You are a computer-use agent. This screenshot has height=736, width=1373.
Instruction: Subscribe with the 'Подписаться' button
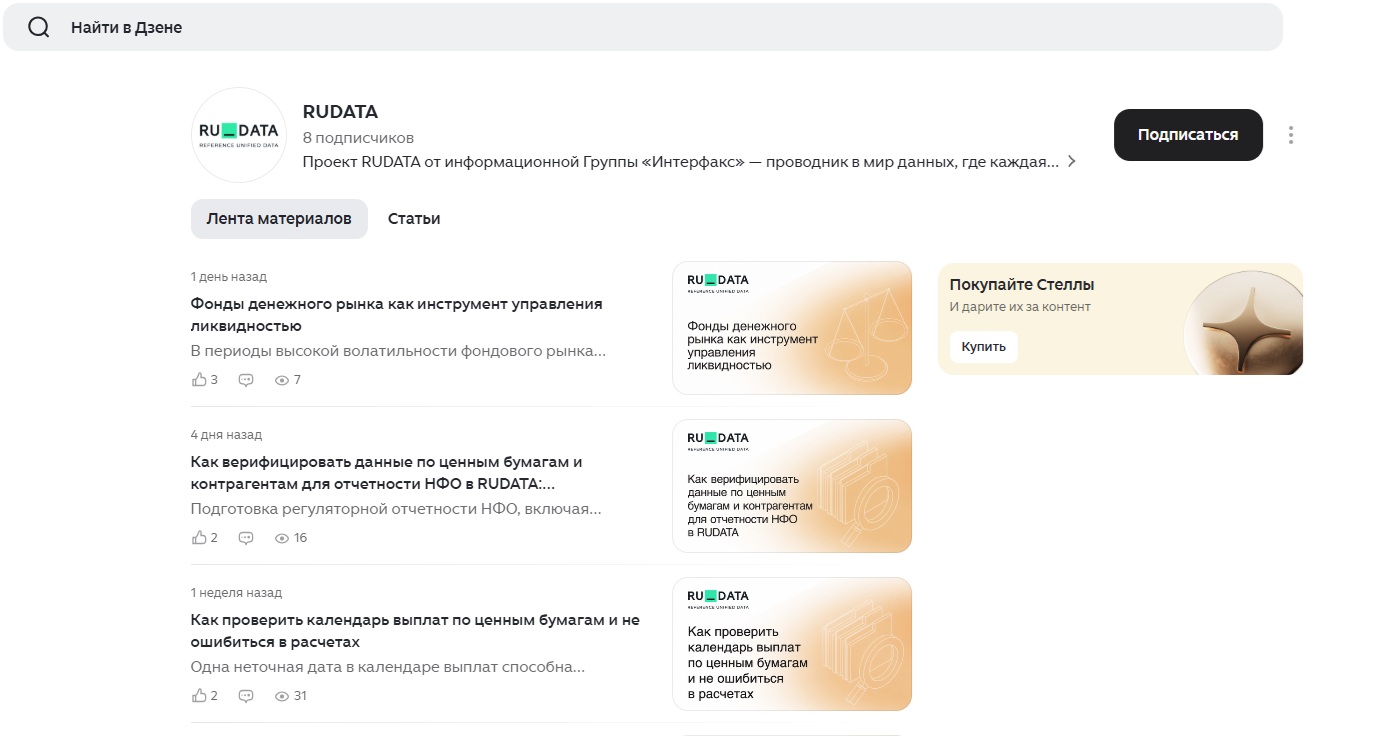[x=1188, y=135]
